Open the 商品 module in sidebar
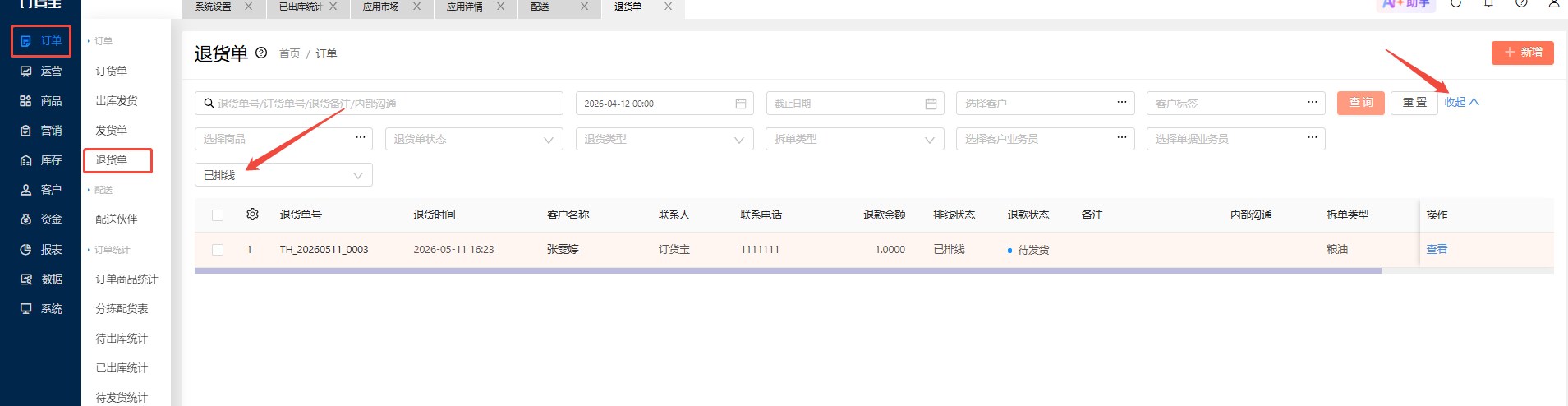This screenshot has height=406, width=1568. point(41,101)
